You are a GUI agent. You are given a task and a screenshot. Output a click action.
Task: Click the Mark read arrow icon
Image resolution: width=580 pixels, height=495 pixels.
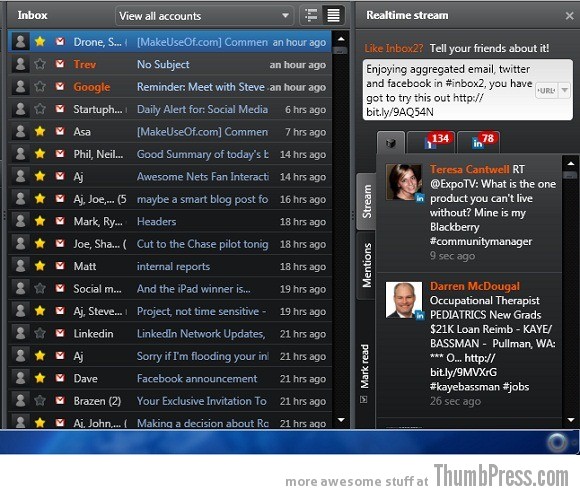tap(364, 399)
